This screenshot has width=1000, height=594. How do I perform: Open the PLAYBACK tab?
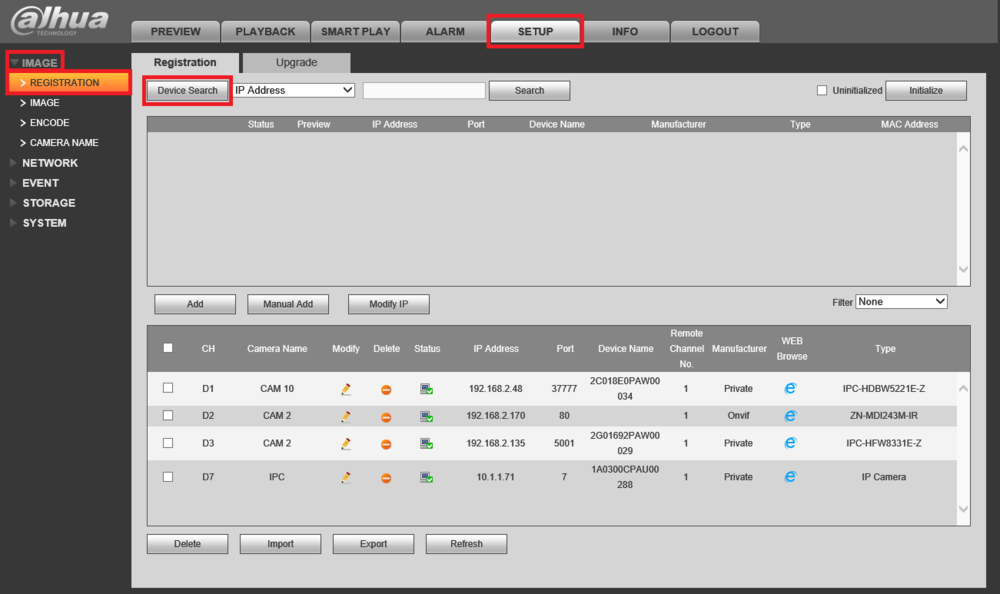(265, 31)
